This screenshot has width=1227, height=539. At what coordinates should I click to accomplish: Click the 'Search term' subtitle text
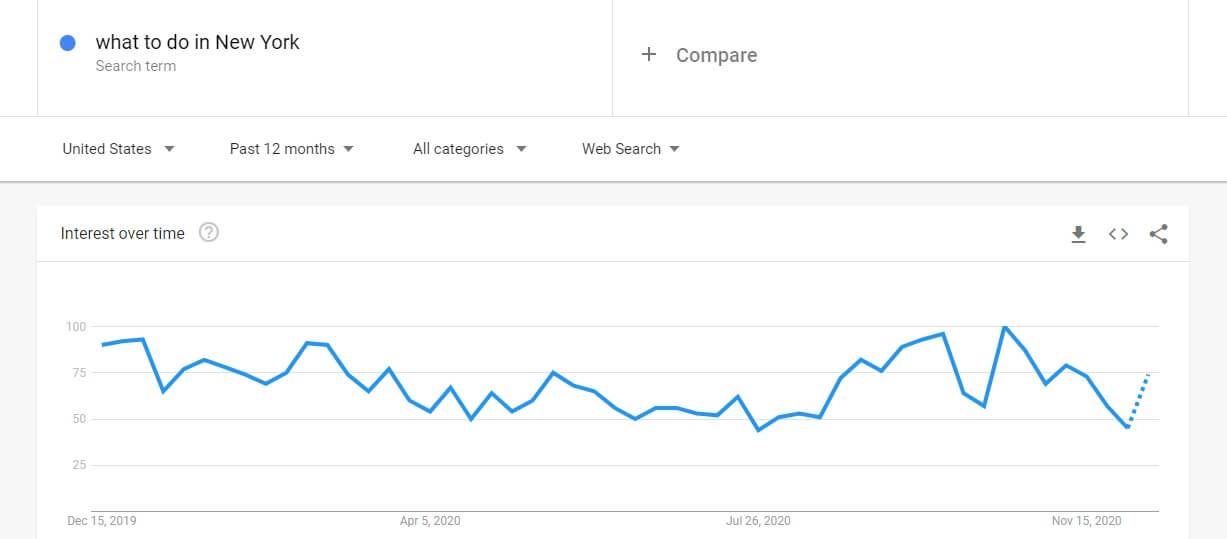click(135, 66)
